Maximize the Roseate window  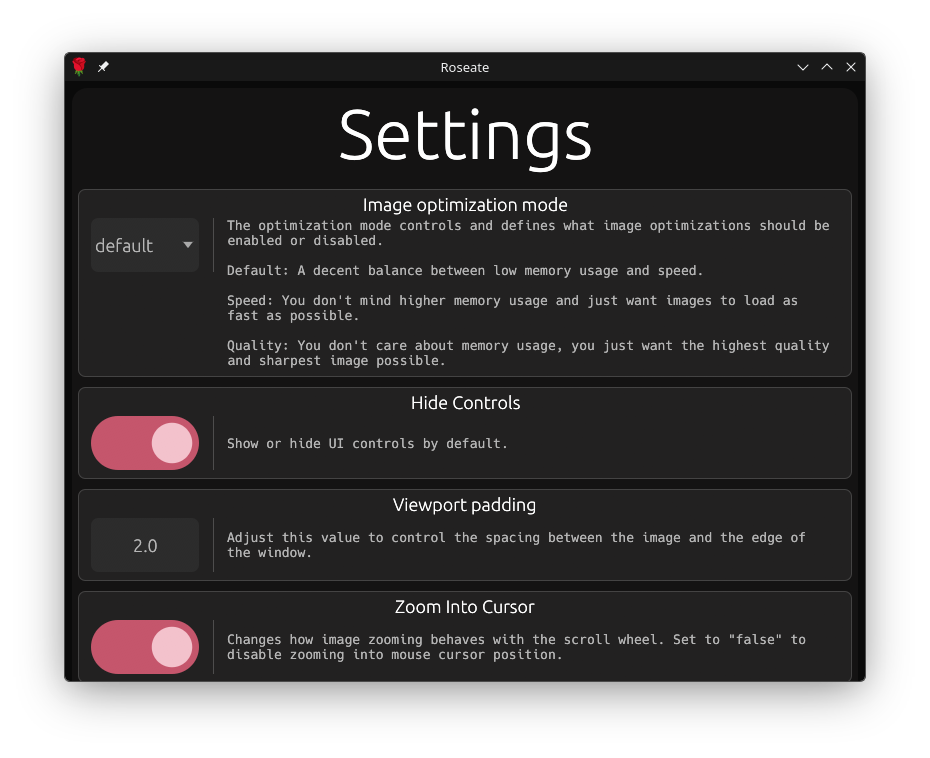826,67
